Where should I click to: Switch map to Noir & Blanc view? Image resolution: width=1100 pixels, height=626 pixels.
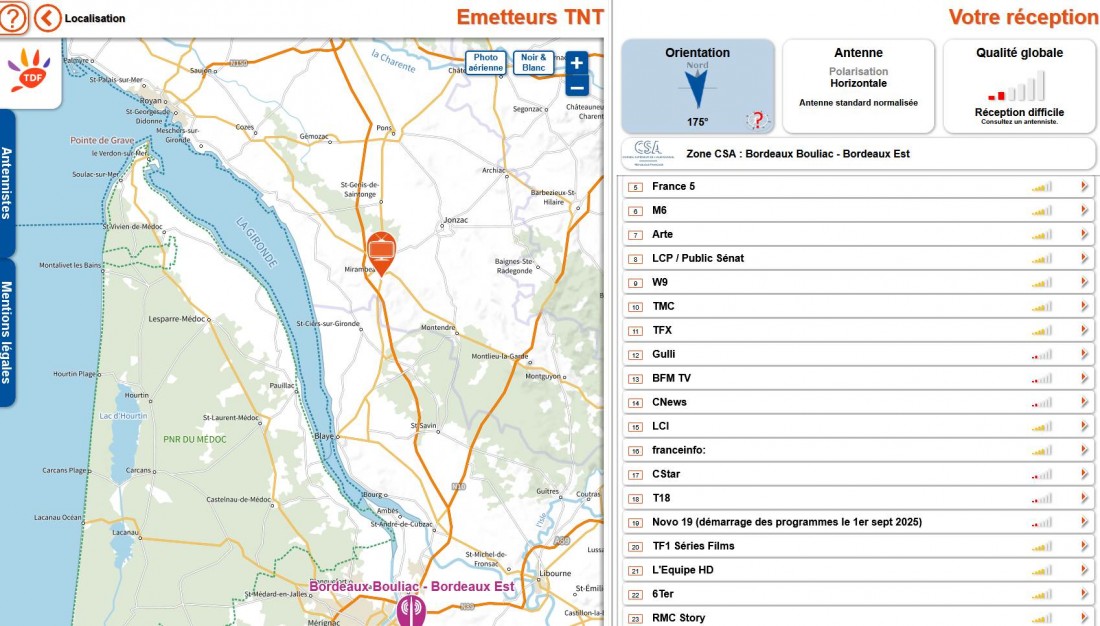533,62
